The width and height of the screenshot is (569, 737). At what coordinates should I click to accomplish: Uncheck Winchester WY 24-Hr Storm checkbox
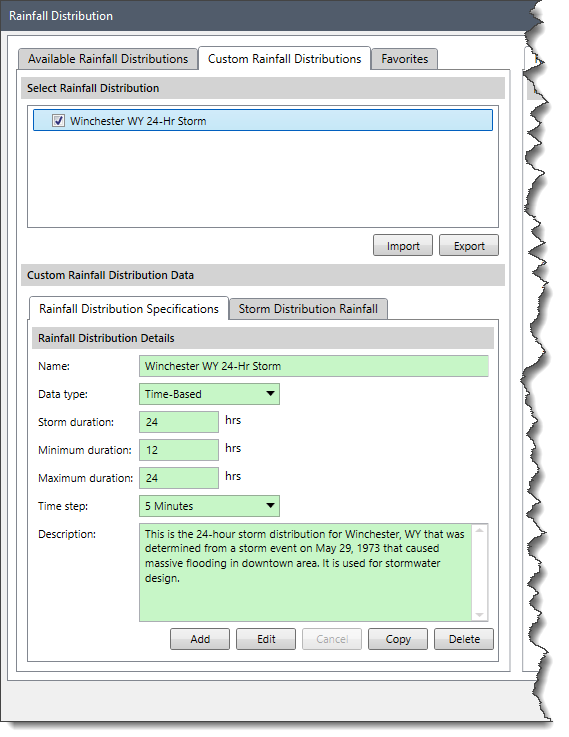[x=58, y=121]
